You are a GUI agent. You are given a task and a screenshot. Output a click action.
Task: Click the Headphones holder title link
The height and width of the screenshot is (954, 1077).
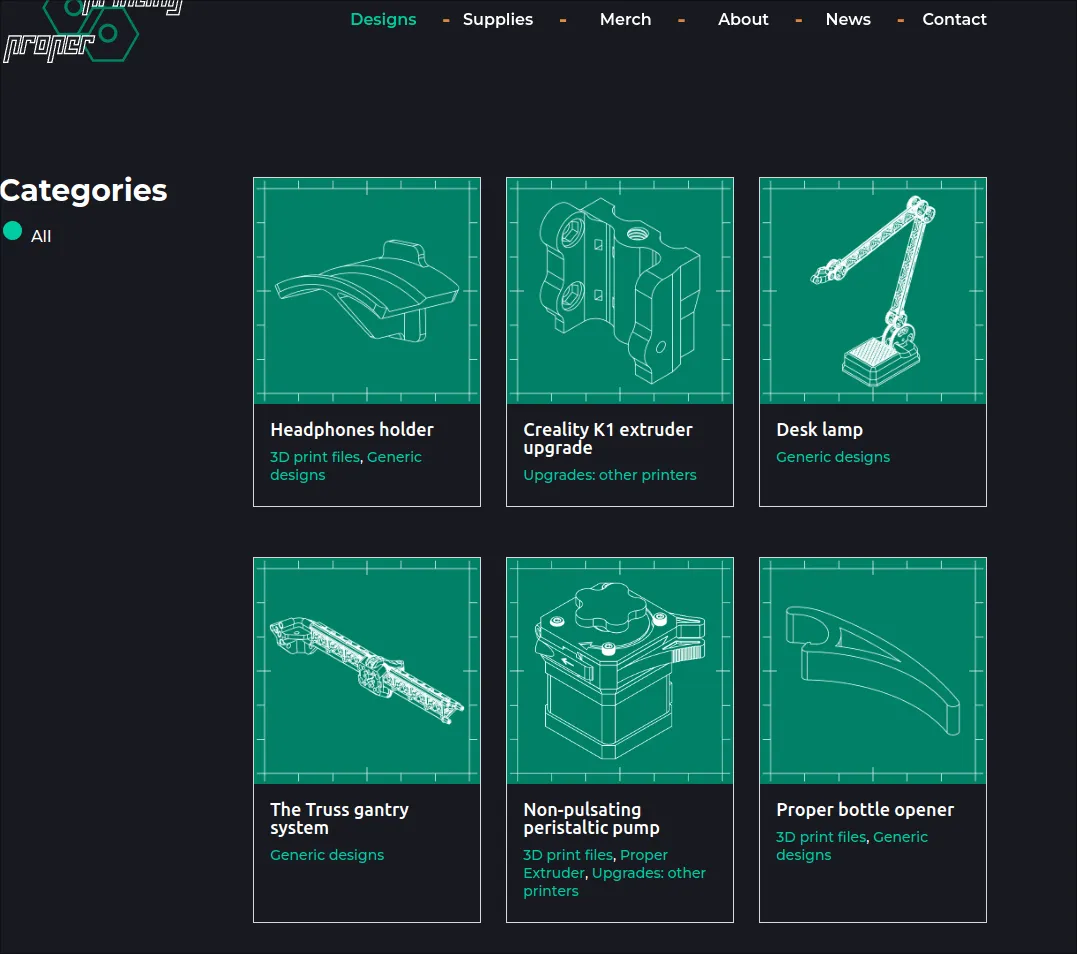tap(352, 430)
